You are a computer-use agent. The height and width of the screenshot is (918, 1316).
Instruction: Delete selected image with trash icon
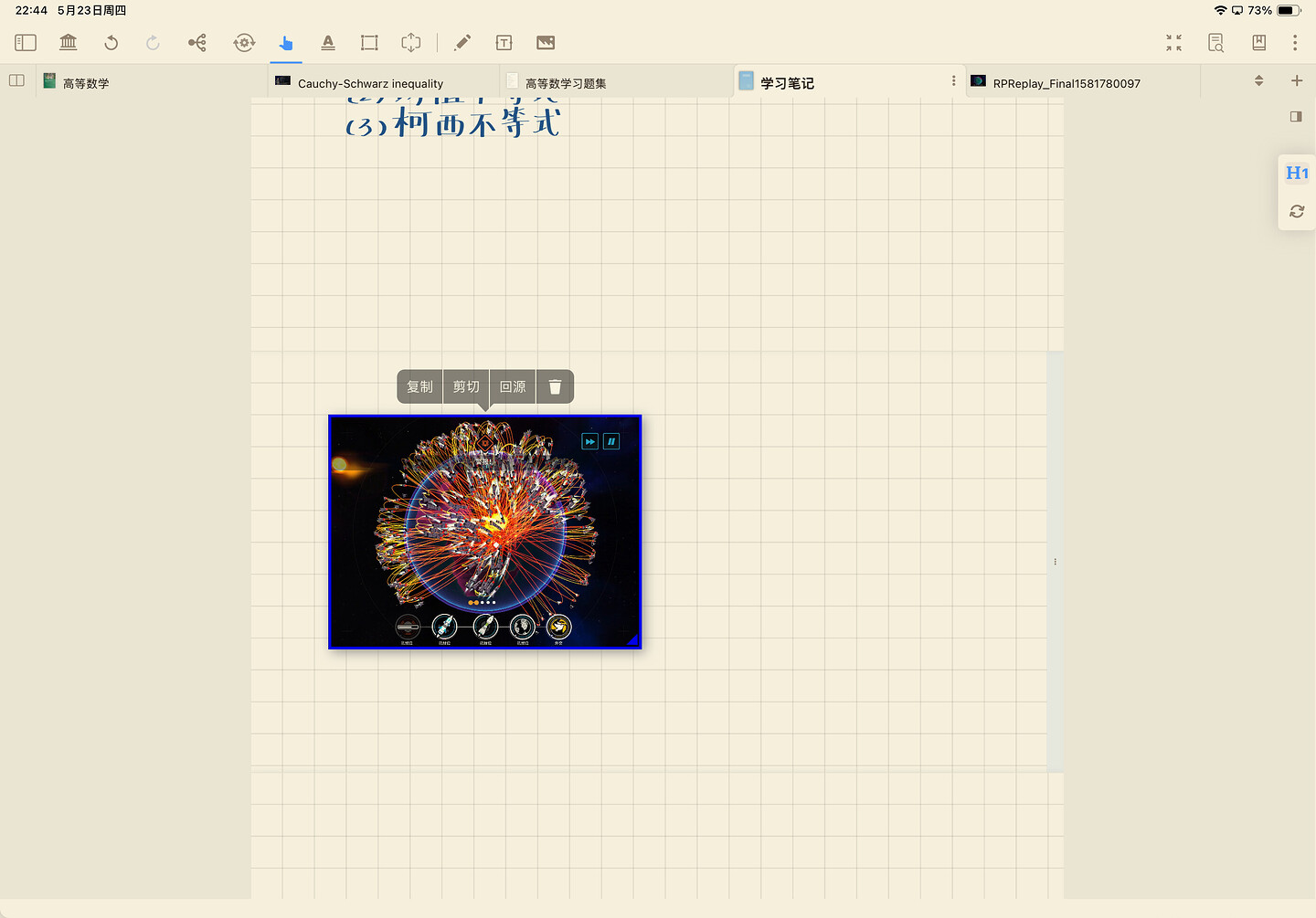click(x=555, y=386)
